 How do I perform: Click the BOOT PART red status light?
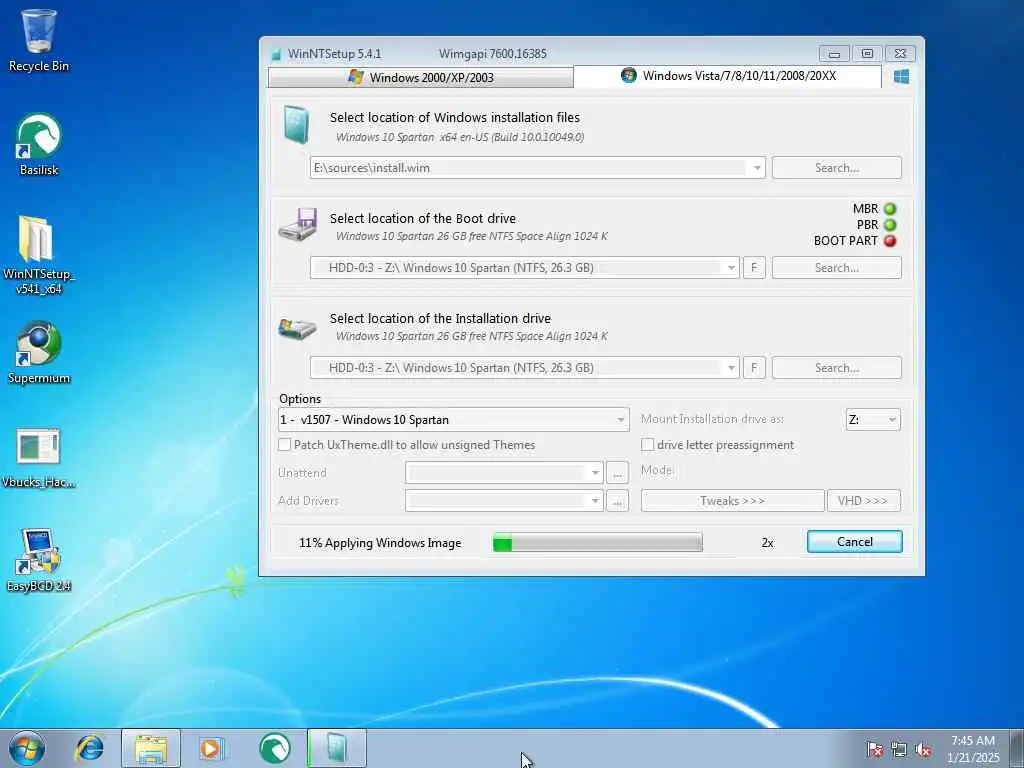(890, 240)
